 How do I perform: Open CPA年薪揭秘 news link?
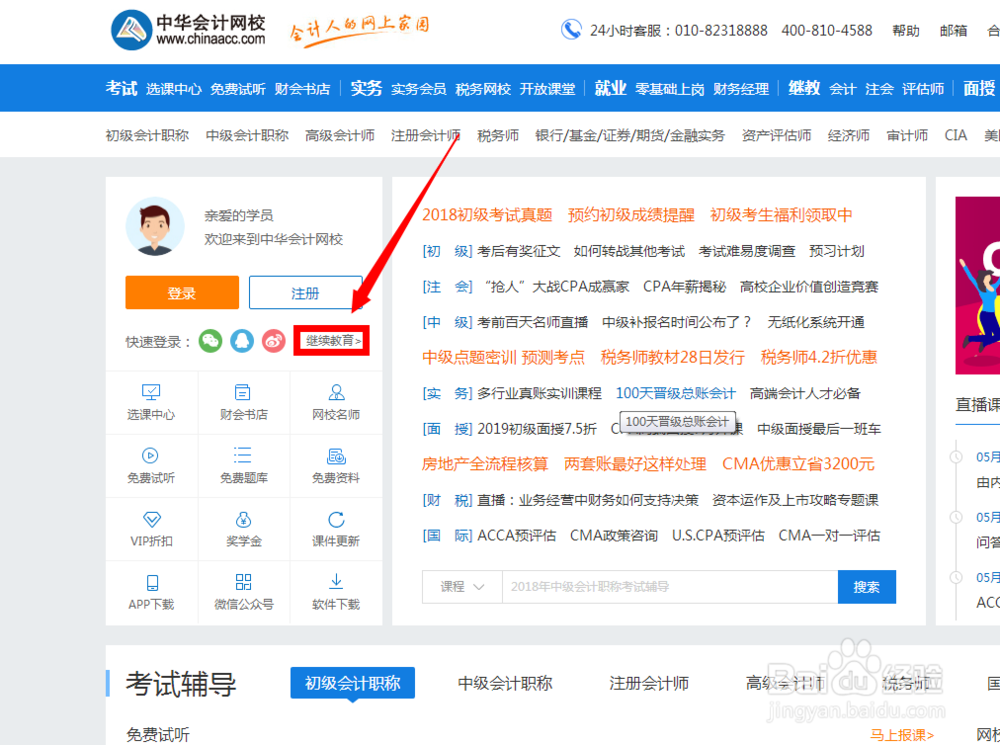click(x=684, y=287)
